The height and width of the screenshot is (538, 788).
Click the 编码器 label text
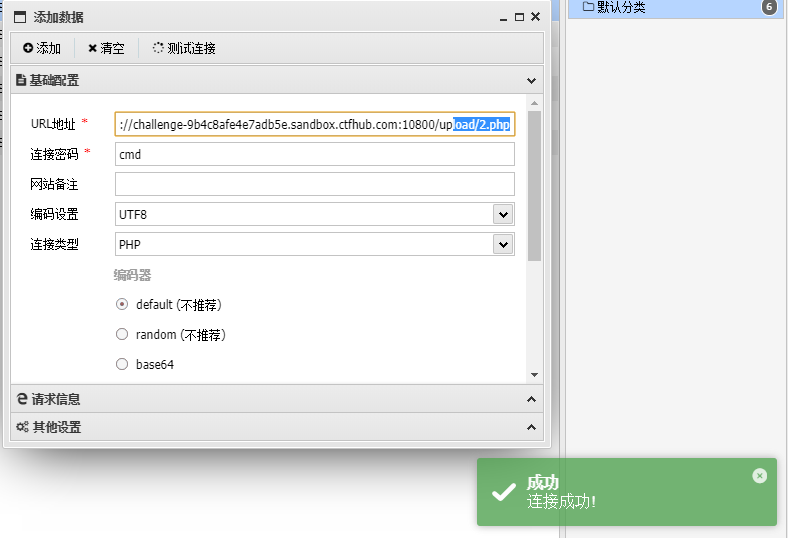[132, 275]
